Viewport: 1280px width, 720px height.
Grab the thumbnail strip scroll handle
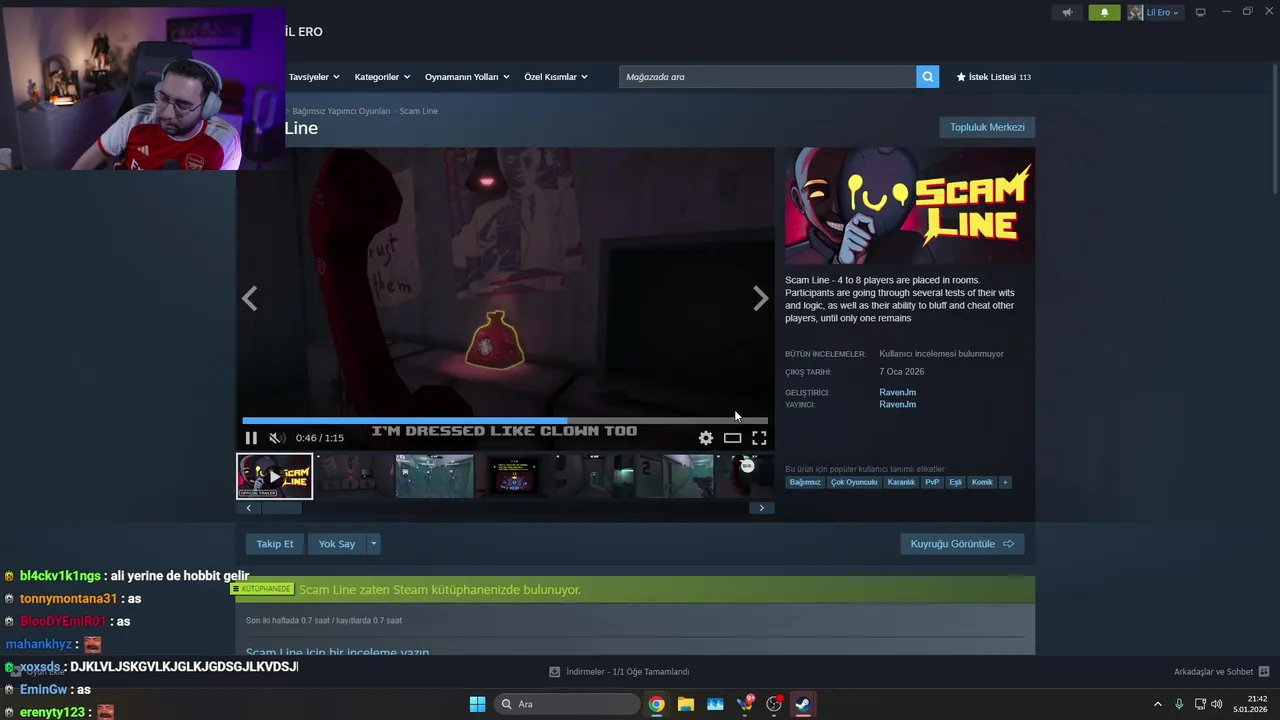pyautogui.click(x=281, y=508)
